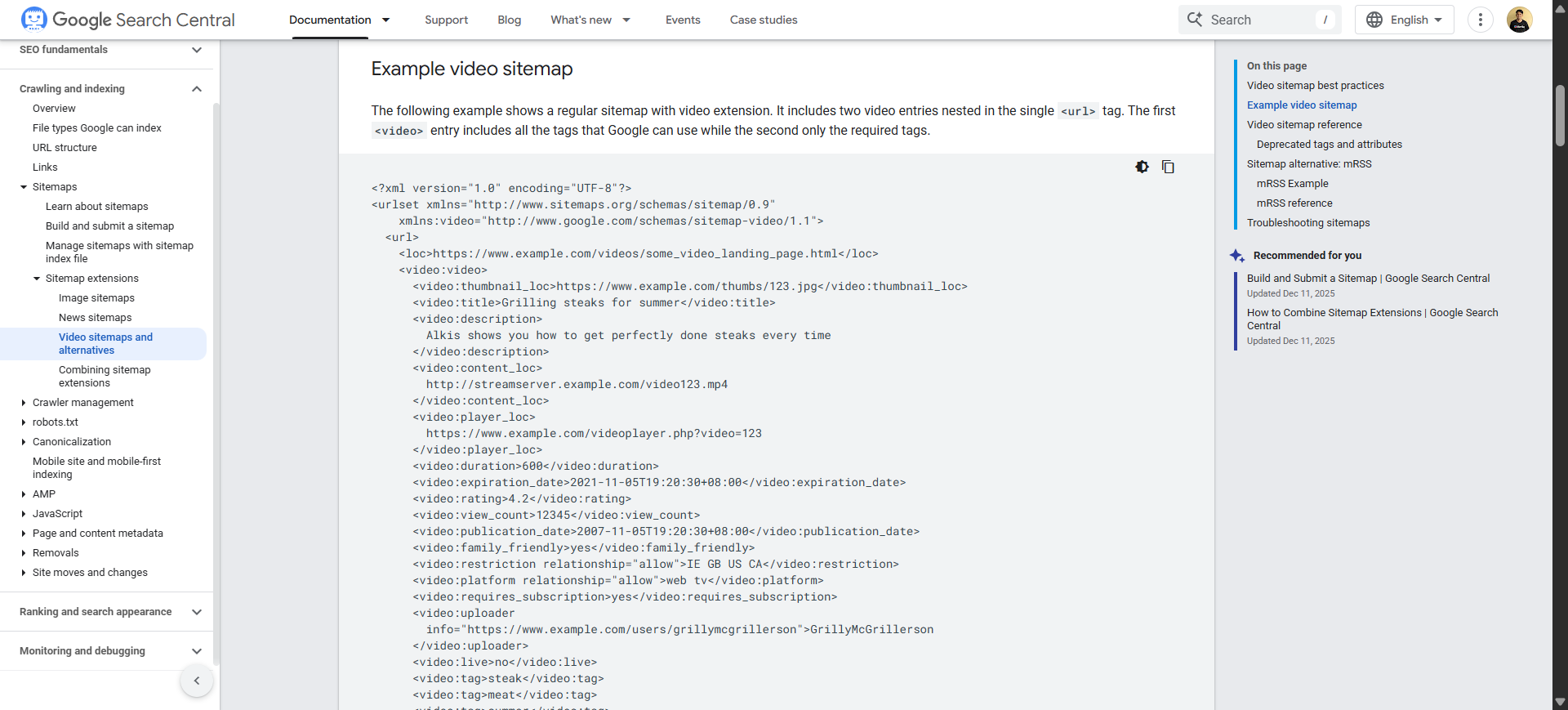Viewport: 1568px width, 710px height.
Task: Focus the Search input field
Action: 1259,20
